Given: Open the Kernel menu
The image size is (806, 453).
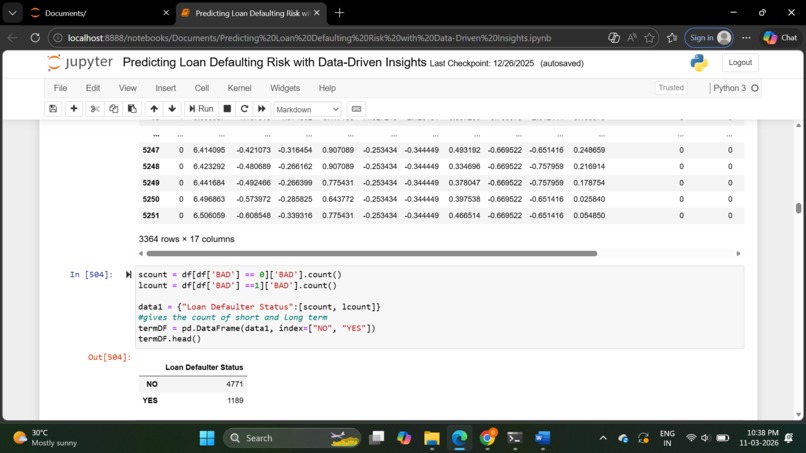Looking at the screenshot, I should click(240, 88).
